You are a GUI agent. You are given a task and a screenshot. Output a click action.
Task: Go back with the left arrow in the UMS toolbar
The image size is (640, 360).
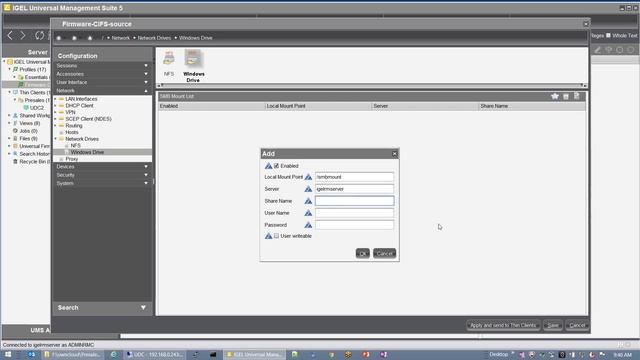click(x=10, y=36)
